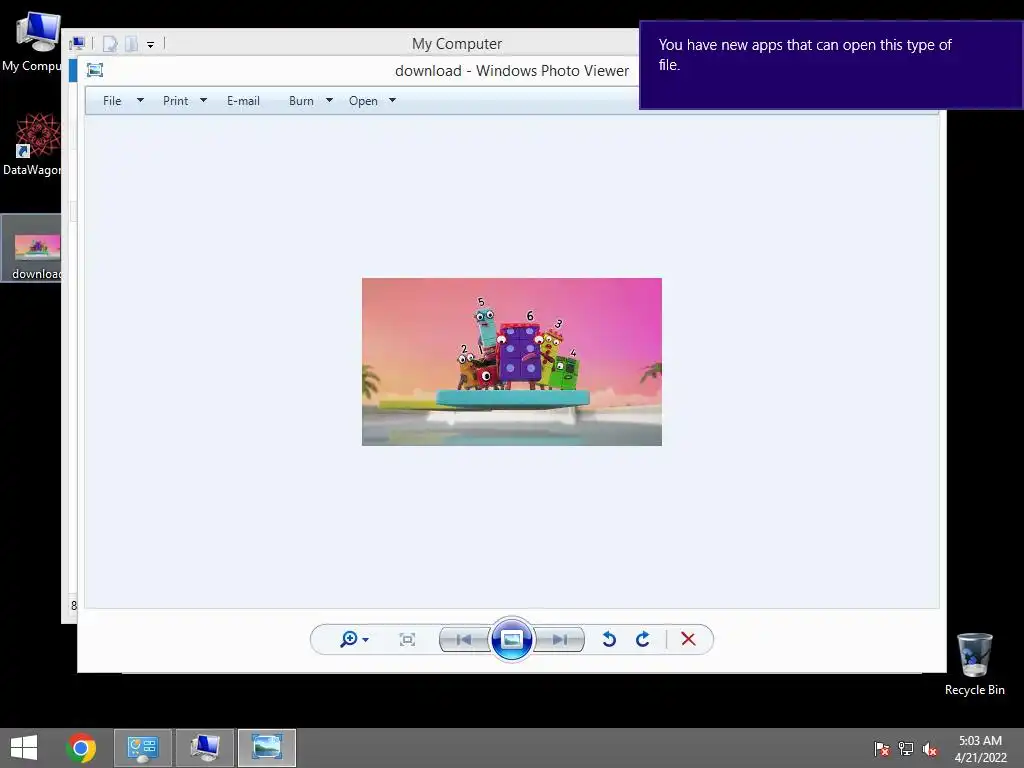Open the Open menu
1024x768 pixels.
(363, 101)
